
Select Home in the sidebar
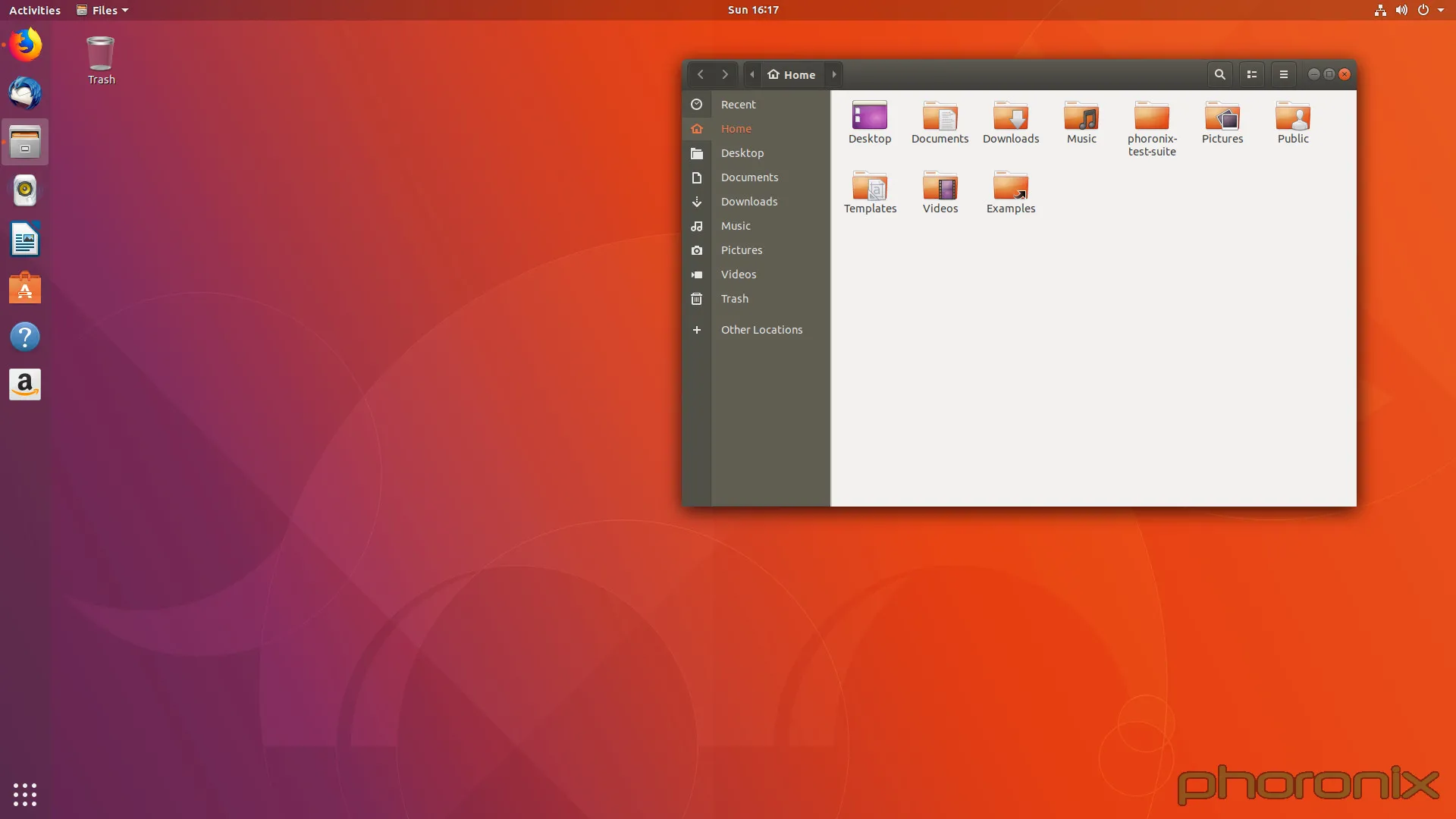[x=756, y=129]
